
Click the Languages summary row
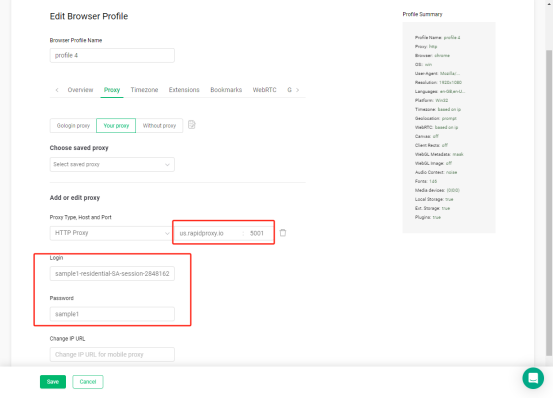pyautogui.click(x=440, y=92)
